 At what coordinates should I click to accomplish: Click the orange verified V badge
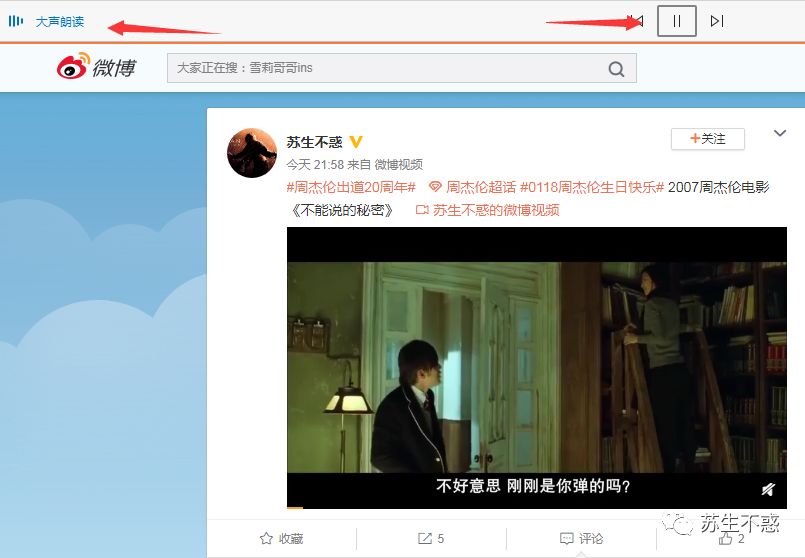(355, 142)
